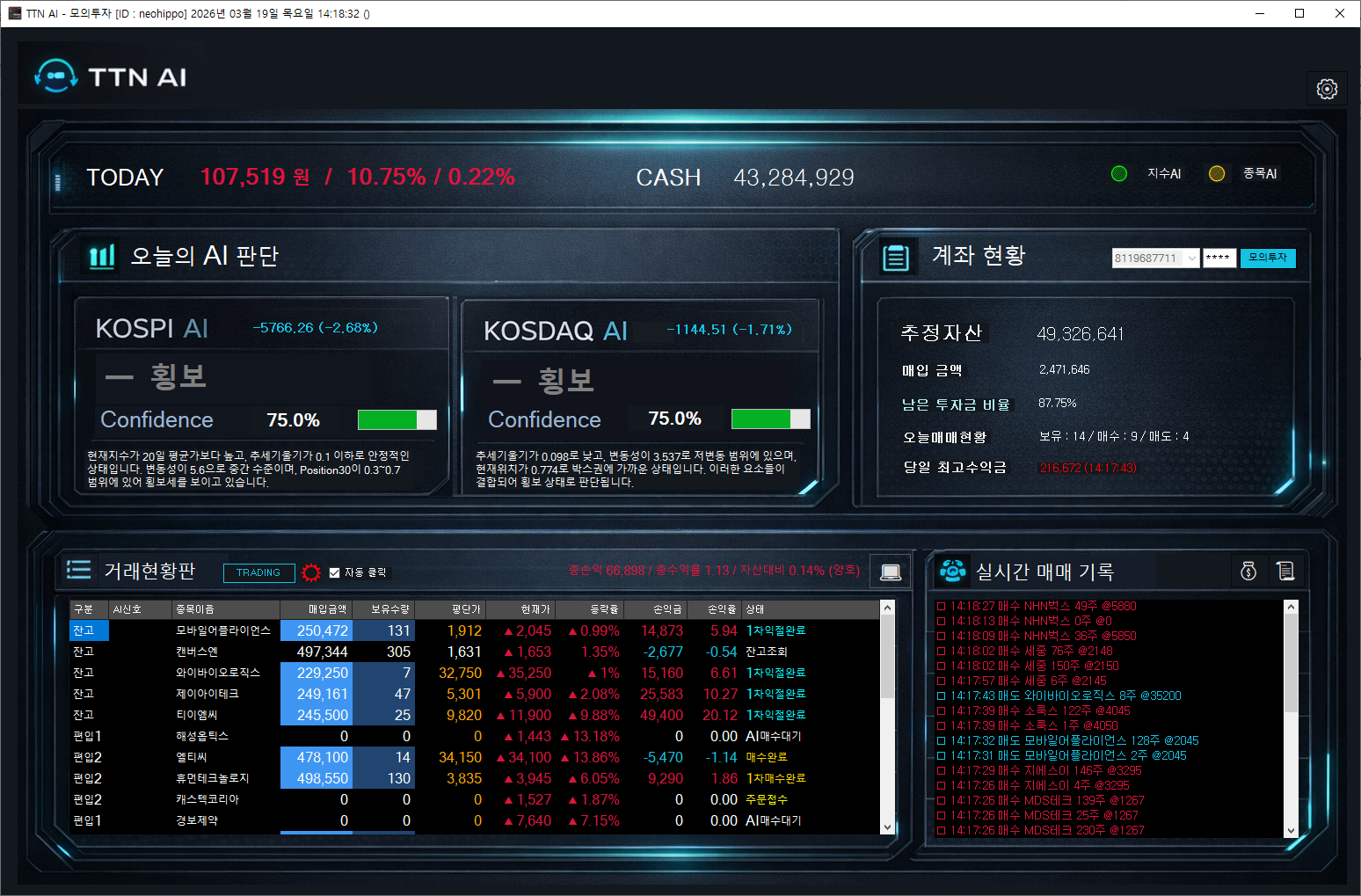Click the clipboard icon beside 계좌 현황
1361x896 pixels.
point(896,258)
